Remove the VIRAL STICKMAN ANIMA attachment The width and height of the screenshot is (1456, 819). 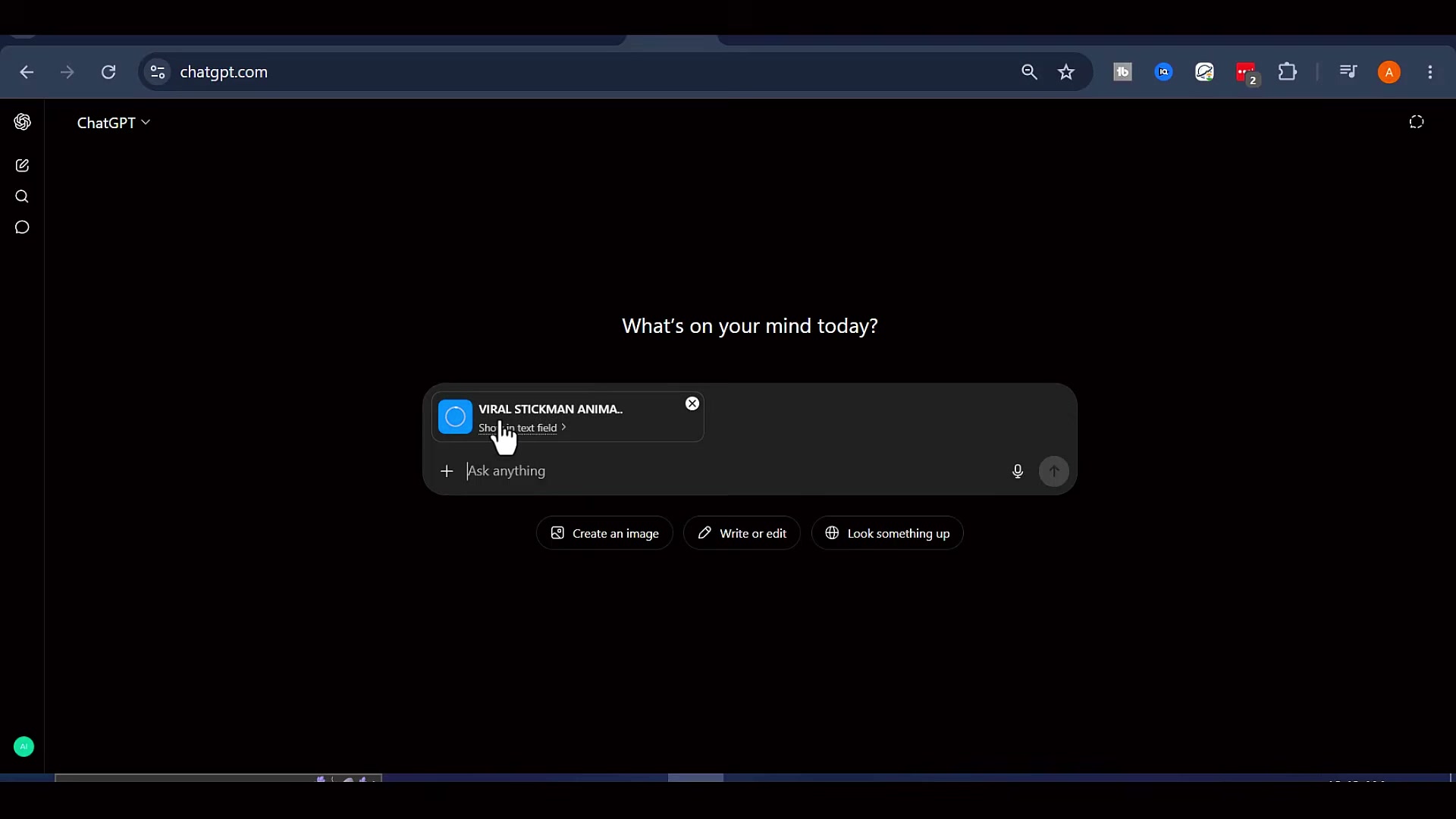coord(692,403)
